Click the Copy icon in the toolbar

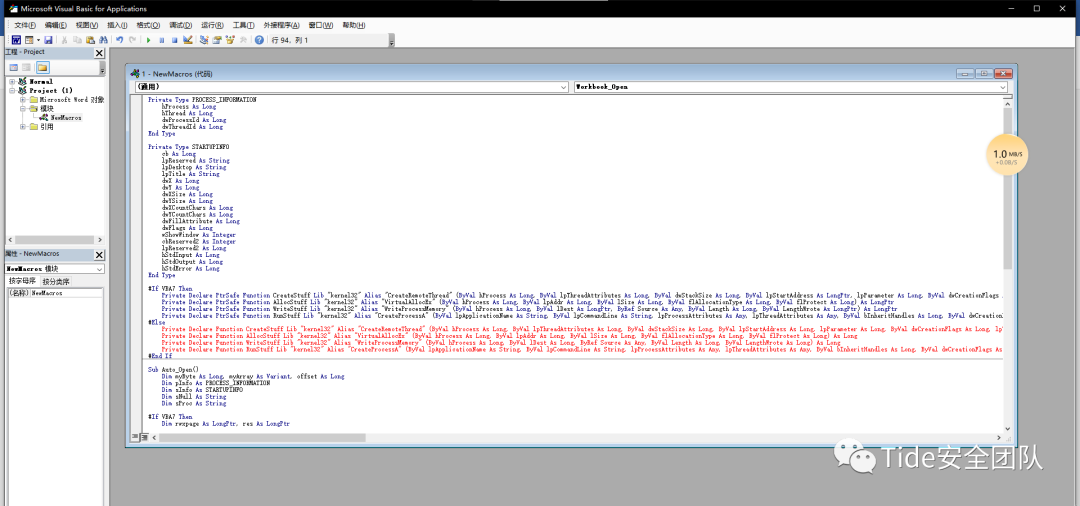pos(77,40)
